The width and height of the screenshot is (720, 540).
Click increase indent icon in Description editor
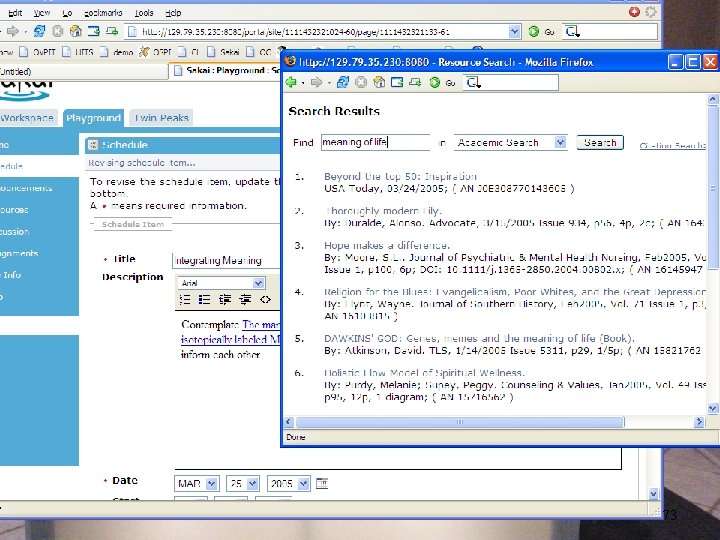click(x=245, y=299)
